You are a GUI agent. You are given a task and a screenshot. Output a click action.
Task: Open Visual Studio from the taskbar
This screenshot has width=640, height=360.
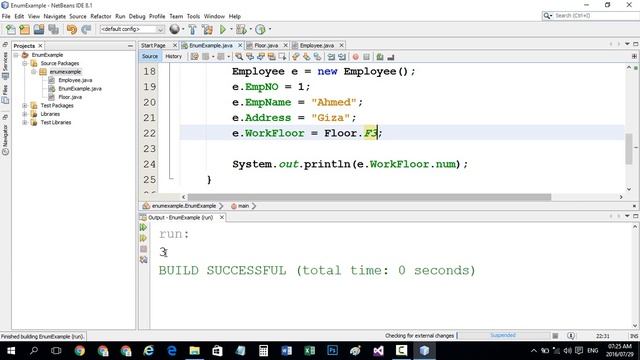[x=378, y=351]
